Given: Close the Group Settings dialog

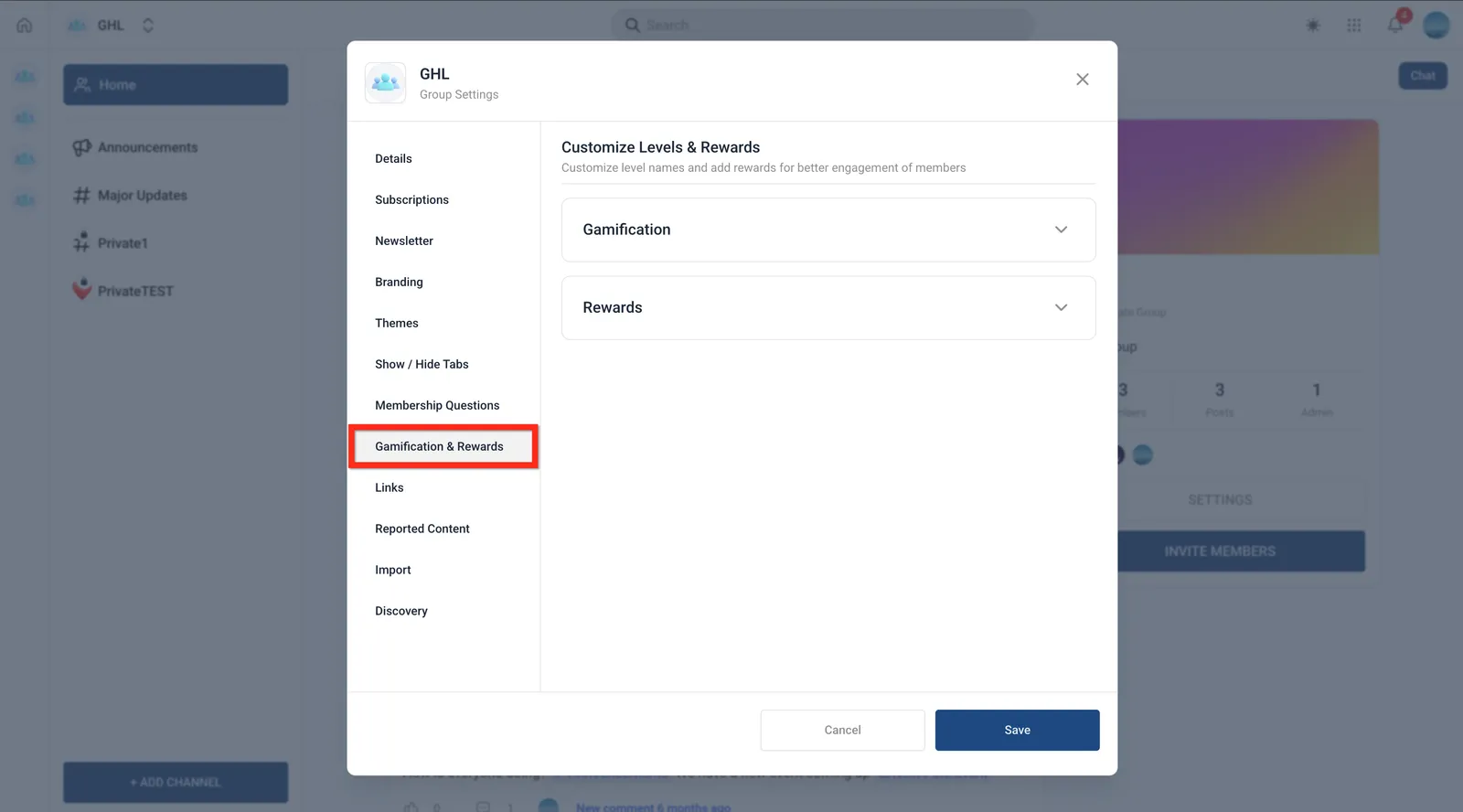Looking at the screenshot, I should pos(1082,80).
